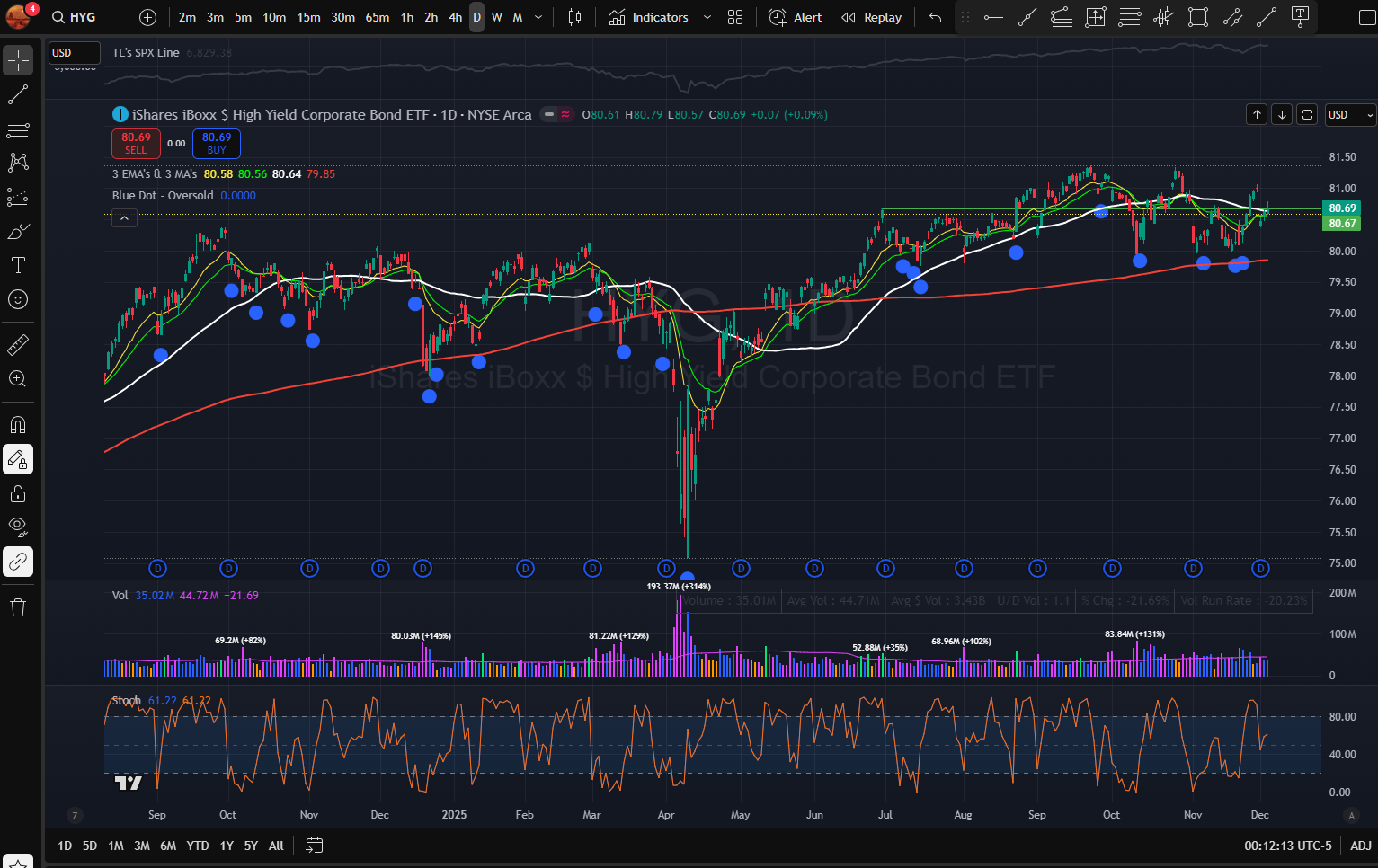Screen dimensions: 1378x868
Task: Set range to 1M
Action: click(x=116, y=846)
